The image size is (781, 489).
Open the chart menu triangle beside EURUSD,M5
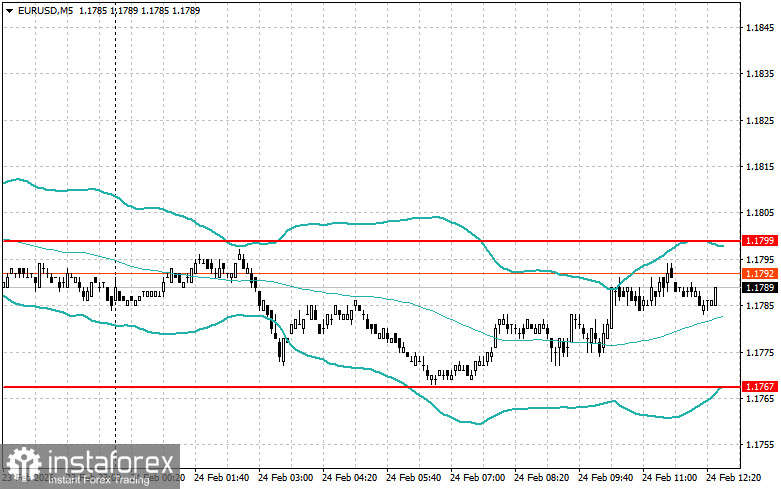coord(9,10)
